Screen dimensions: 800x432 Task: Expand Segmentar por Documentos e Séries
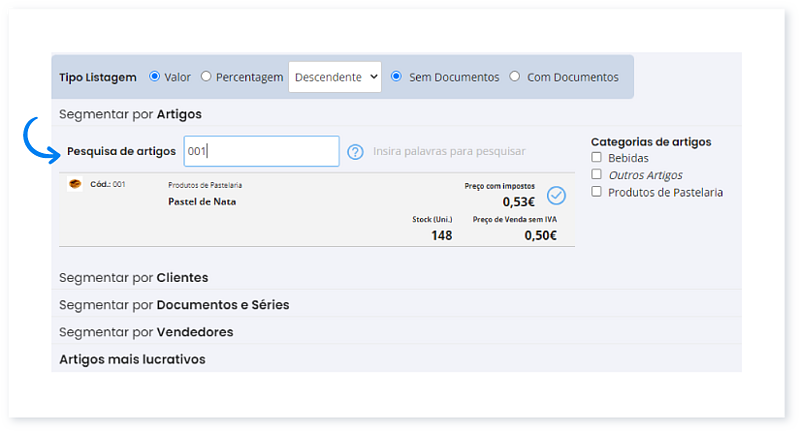point(174,304)
